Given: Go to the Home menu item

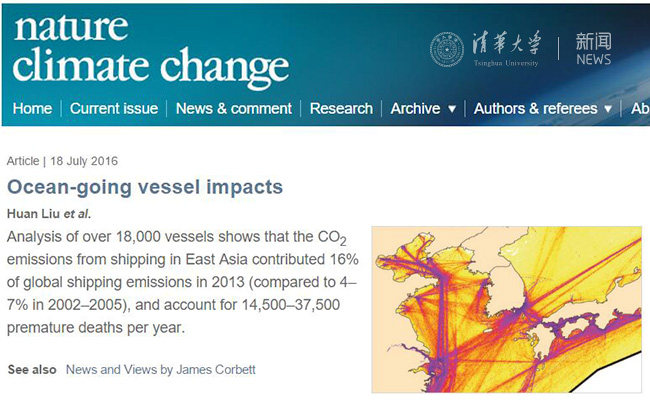Looking at the screenshot, I should click(32, 108).
